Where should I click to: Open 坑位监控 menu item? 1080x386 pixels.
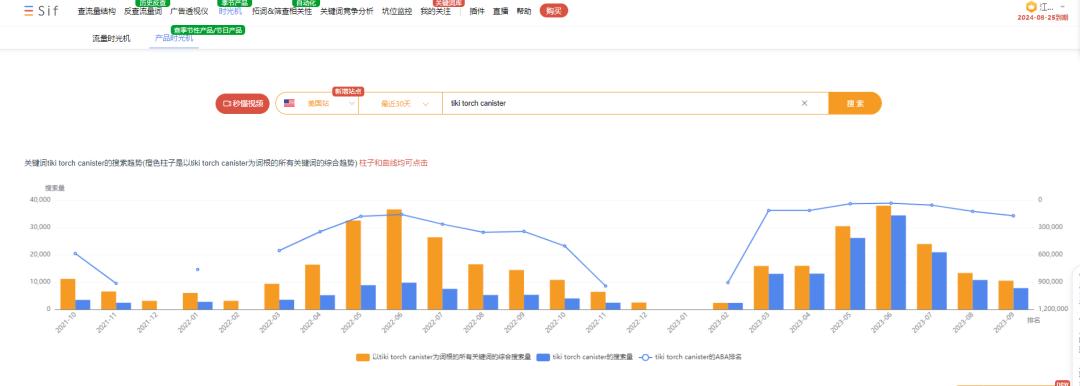click(397, 12)
